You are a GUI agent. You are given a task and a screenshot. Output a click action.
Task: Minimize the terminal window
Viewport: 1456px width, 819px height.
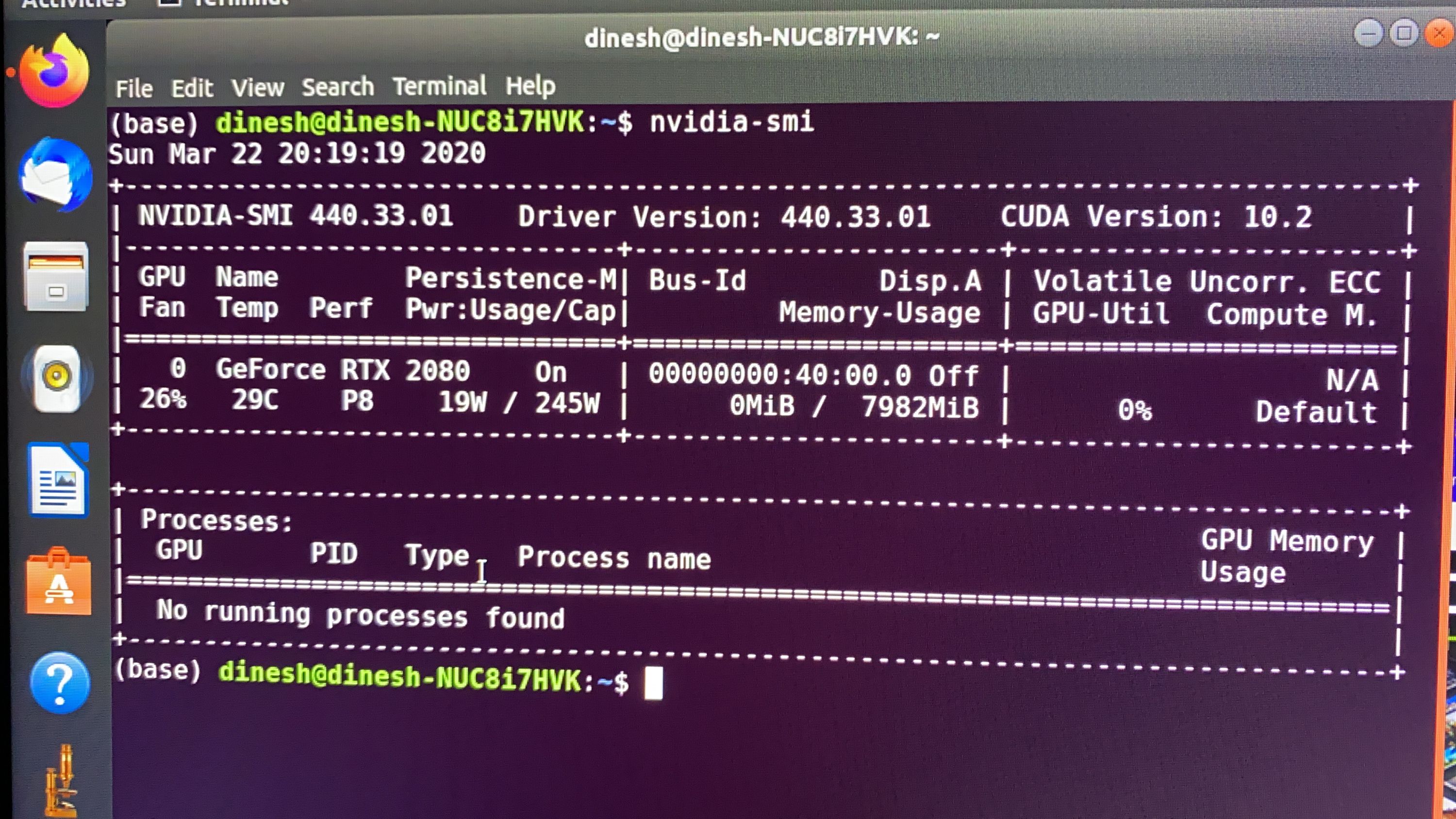click(1368, 33)
